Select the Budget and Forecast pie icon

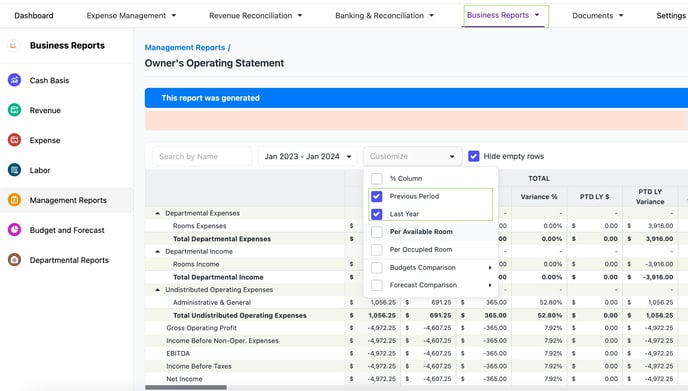(x=14, y=230)
